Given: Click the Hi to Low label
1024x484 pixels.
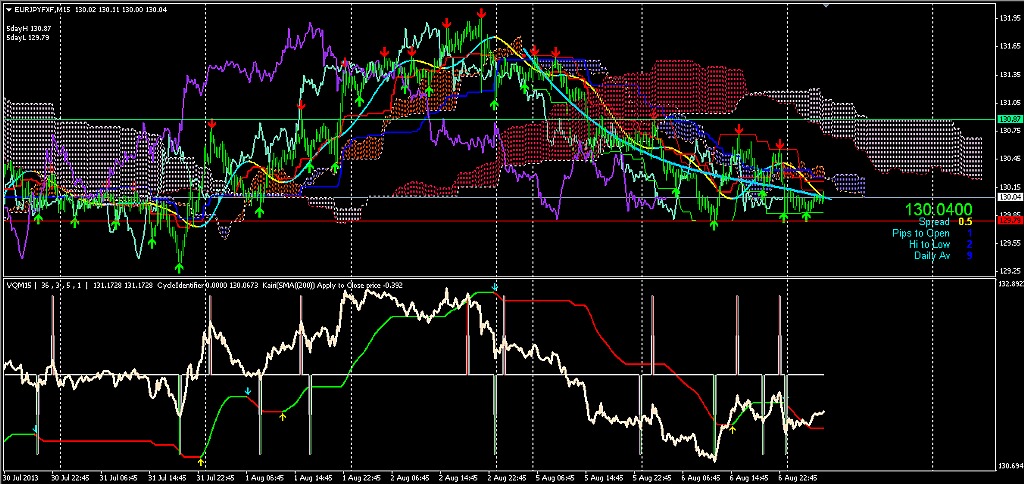Looking at the screenshot, I should point(929,244).
